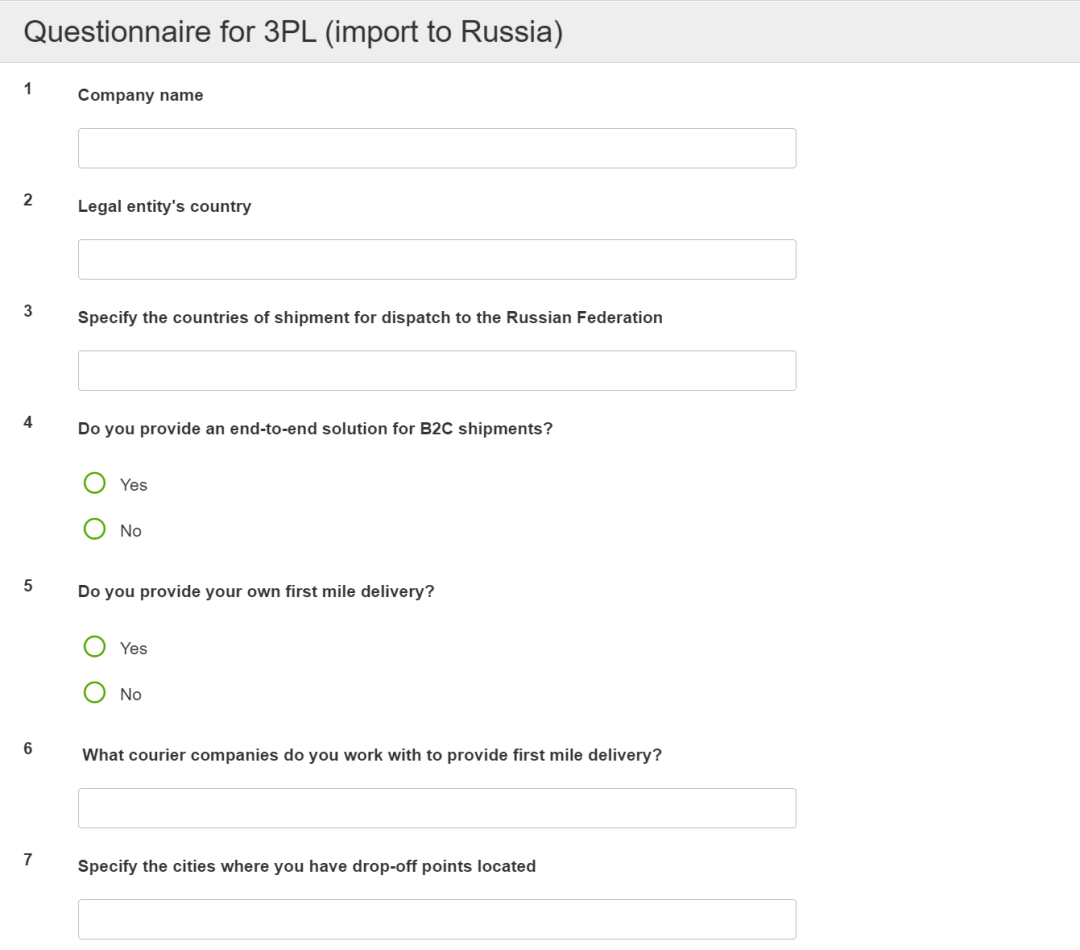Click question number 7

28,859
